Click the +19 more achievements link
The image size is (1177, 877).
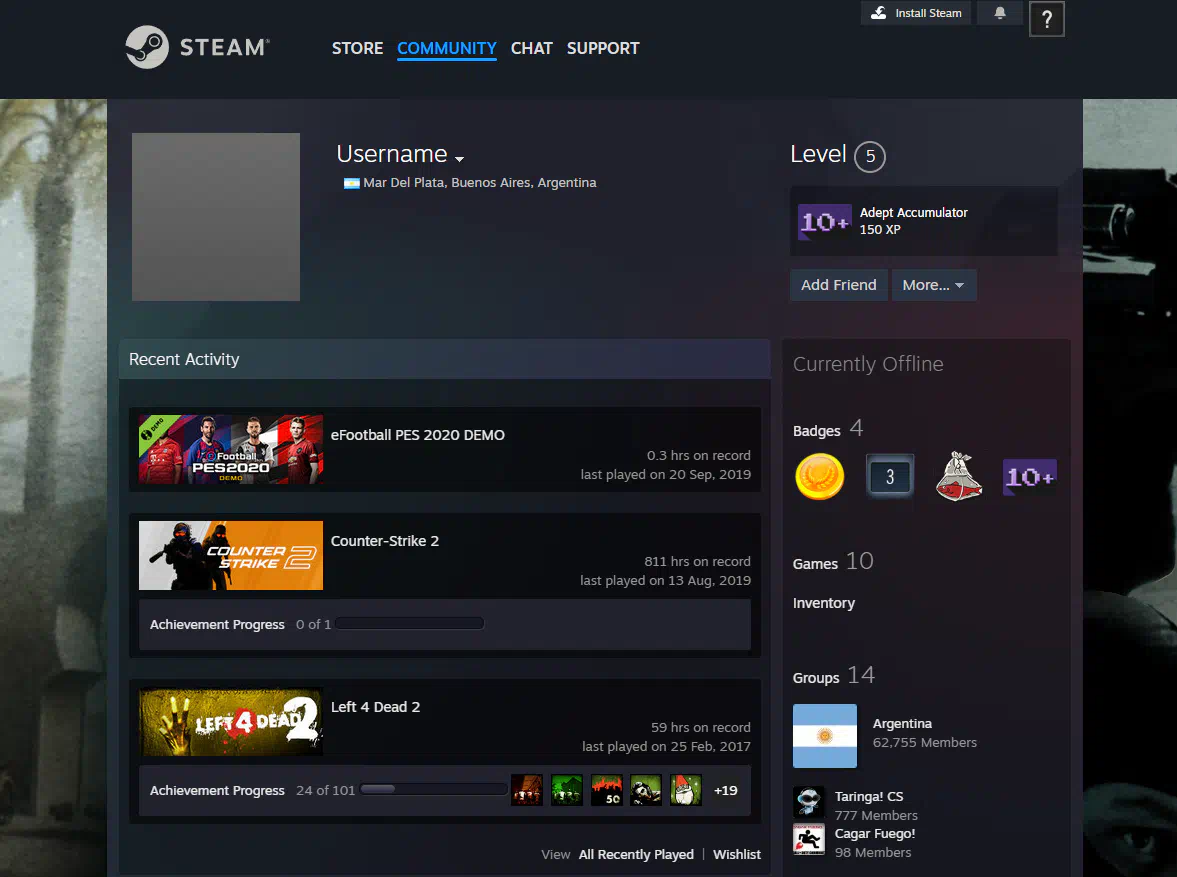725,790
